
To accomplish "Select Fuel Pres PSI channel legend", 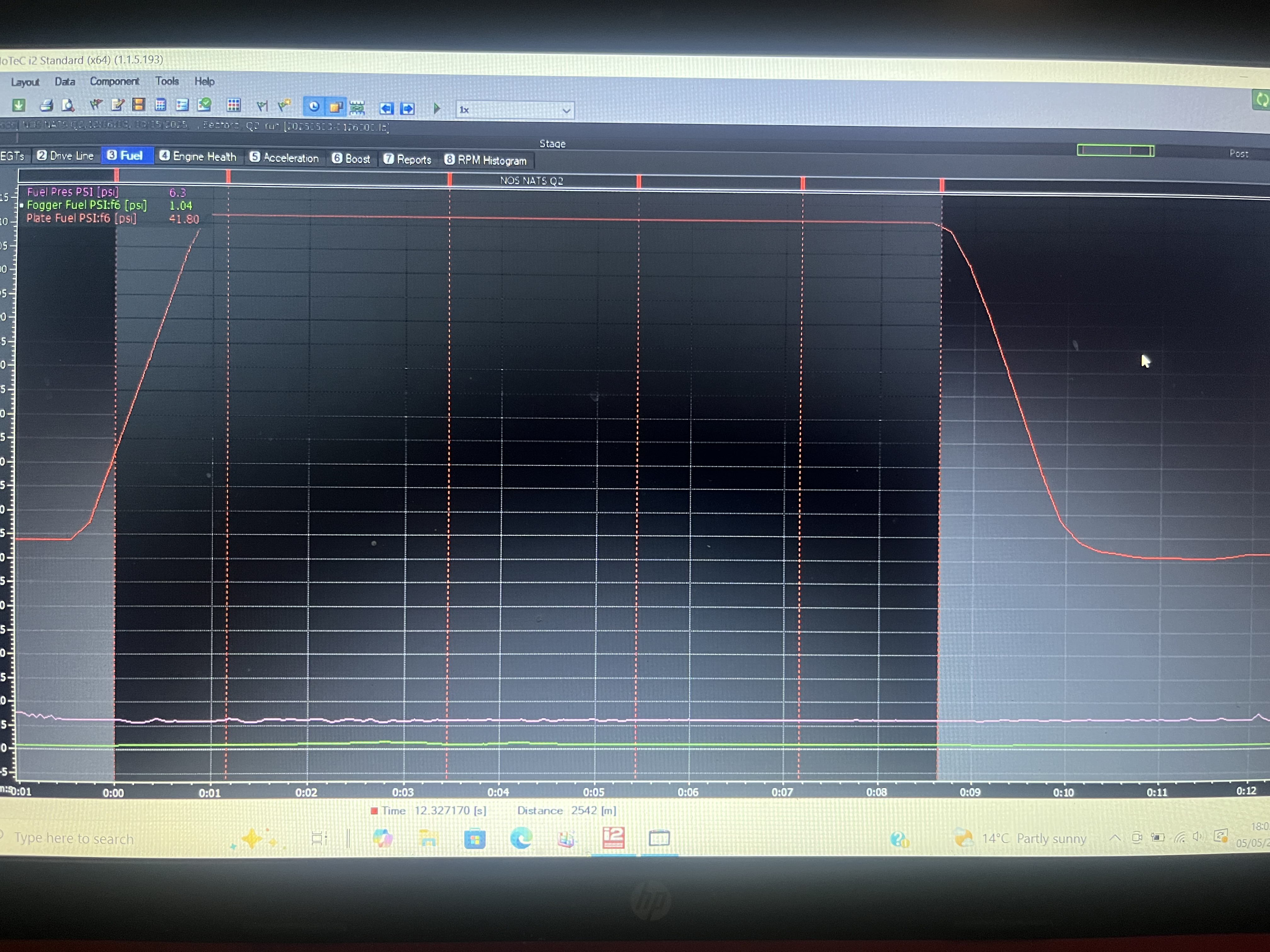I will 73,192.
